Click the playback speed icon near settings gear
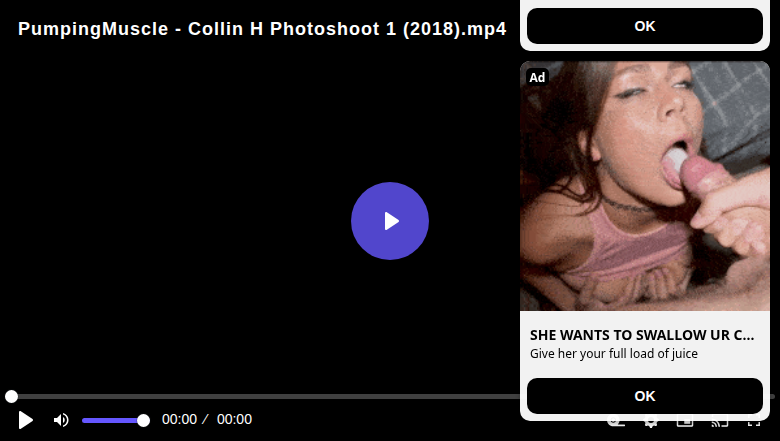This screenshot has width=780, height=441. click(616, 423)
